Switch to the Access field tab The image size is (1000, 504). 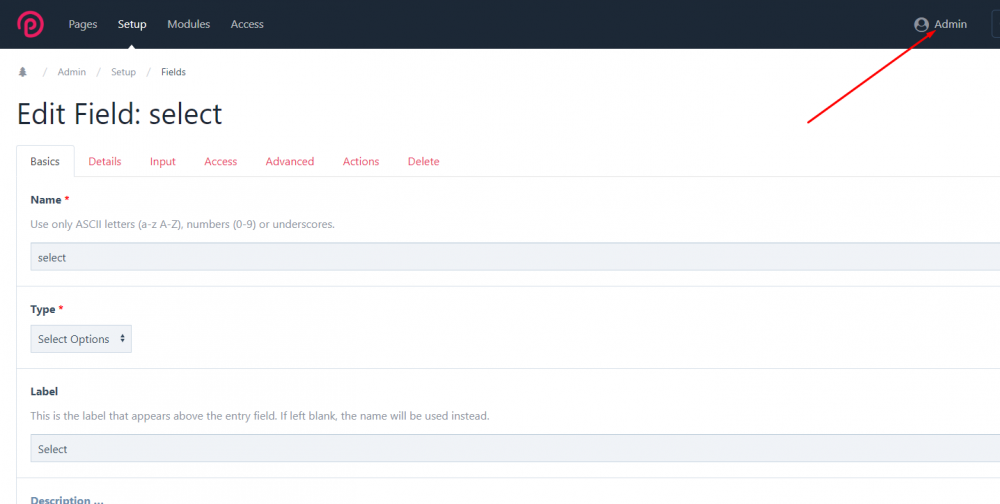(221, 161)
